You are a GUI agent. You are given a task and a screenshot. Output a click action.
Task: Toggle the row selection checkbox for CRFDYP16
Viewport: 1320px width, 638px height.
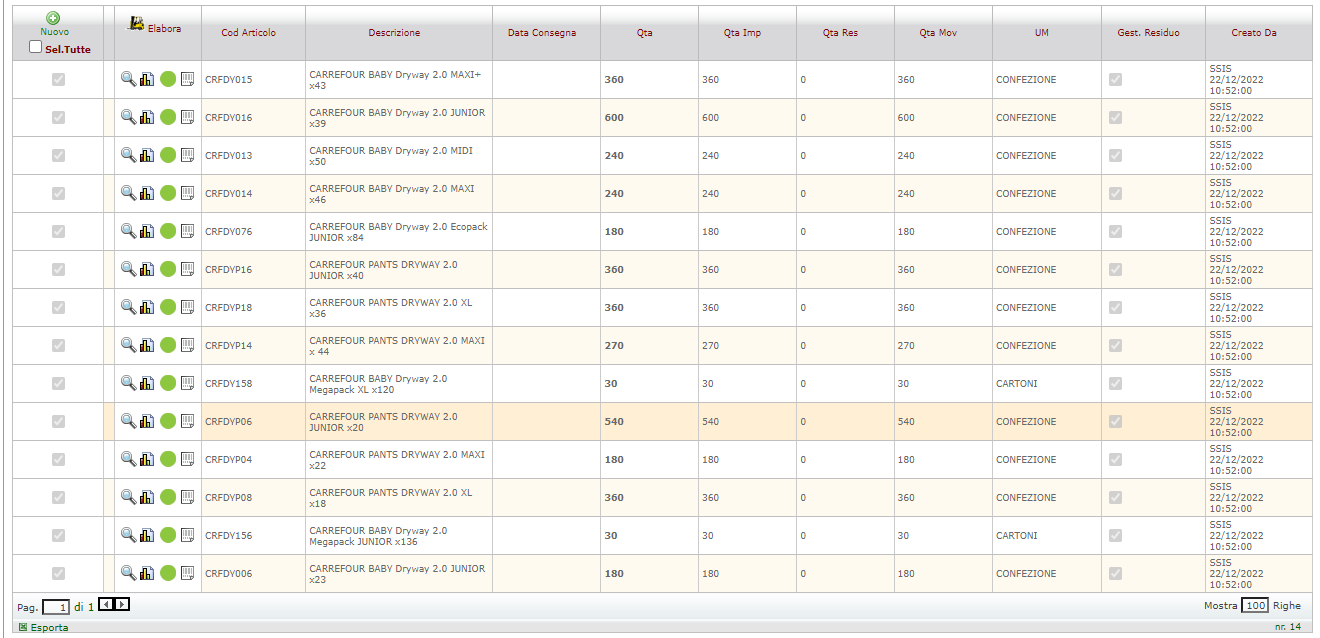[x=58, y=270]
